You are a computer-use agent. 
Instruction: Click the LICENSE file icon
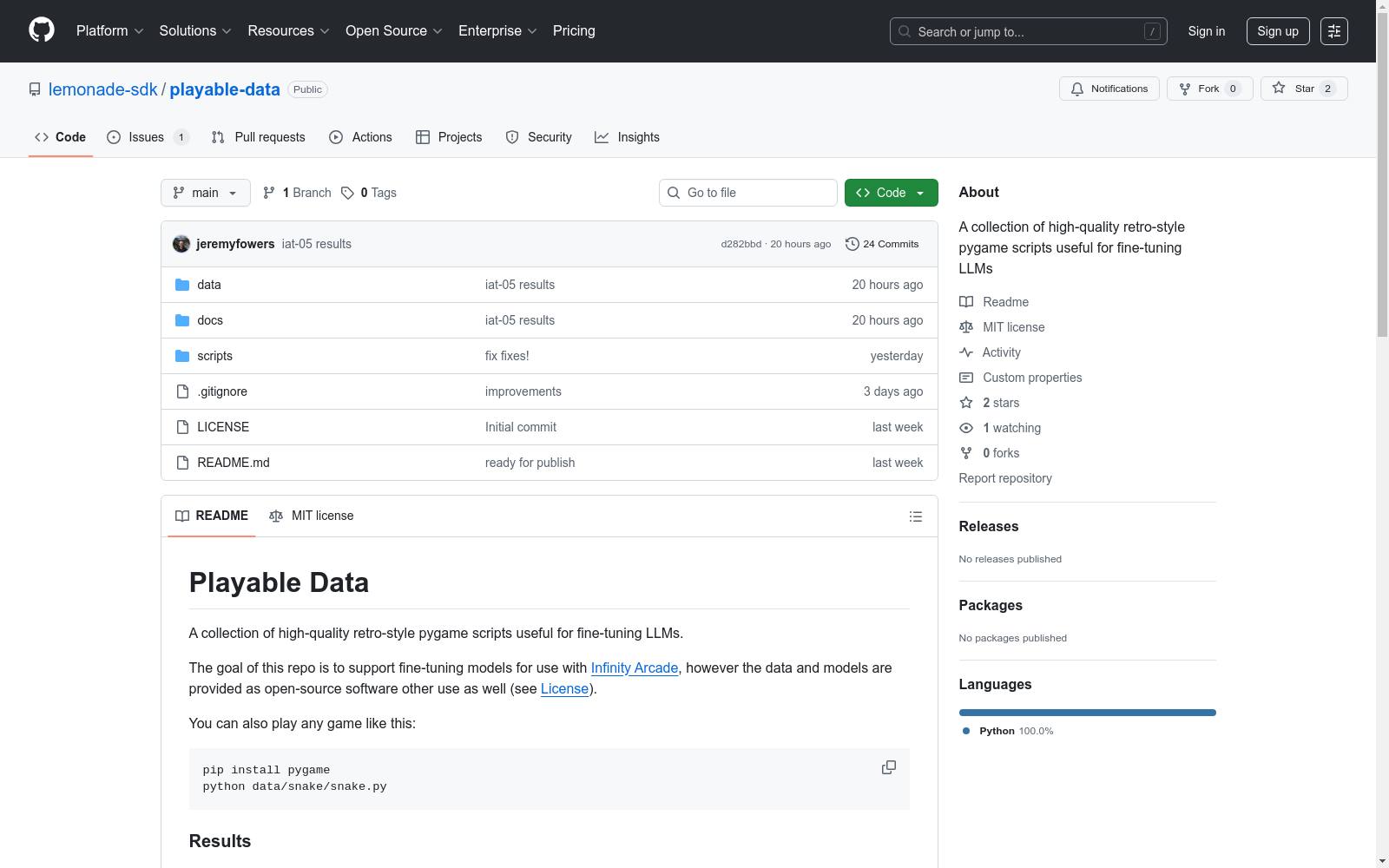tap(182, 427)
